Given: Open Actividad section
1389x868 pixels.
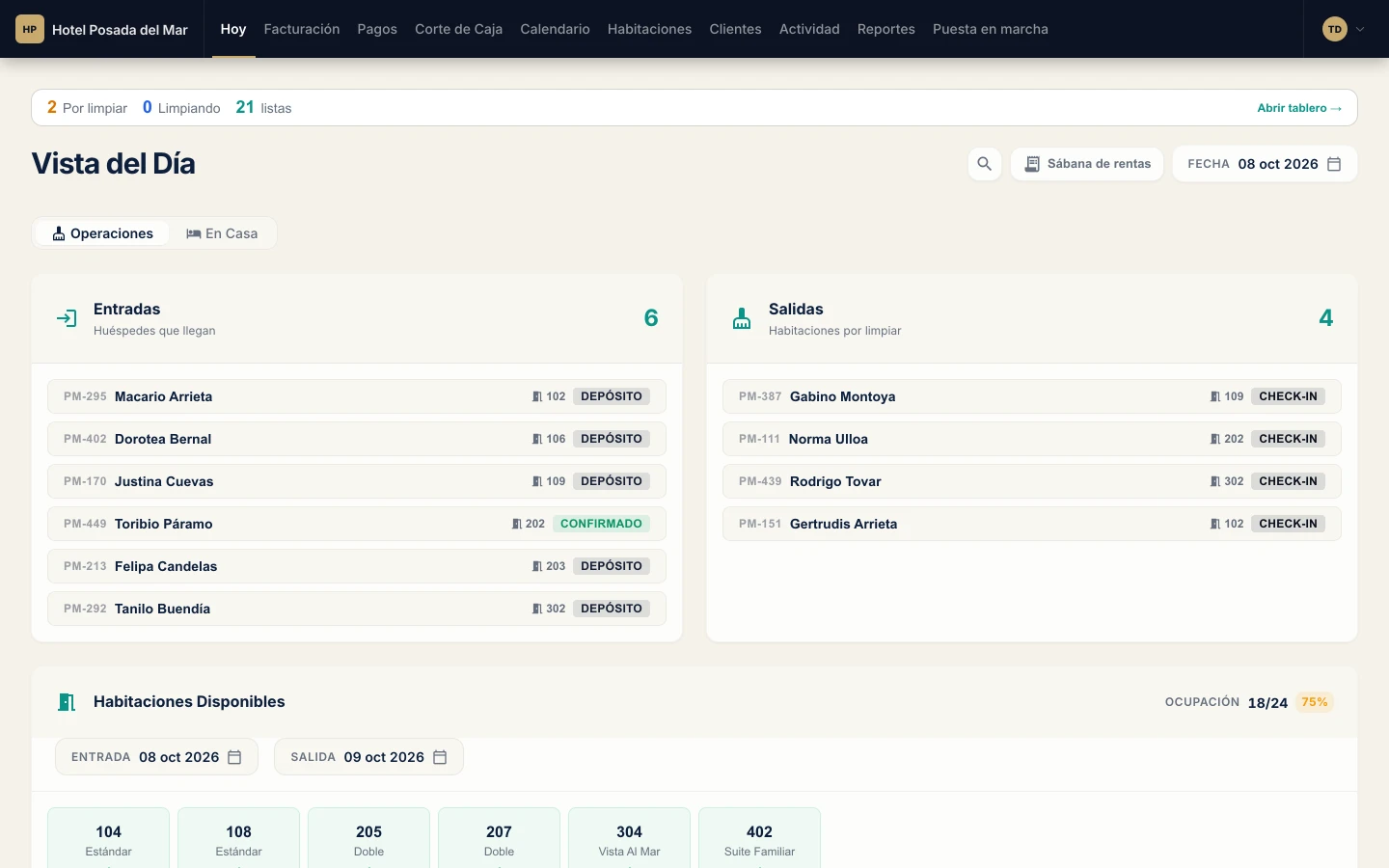Looking at the screenshot, I should pos(809,29).
